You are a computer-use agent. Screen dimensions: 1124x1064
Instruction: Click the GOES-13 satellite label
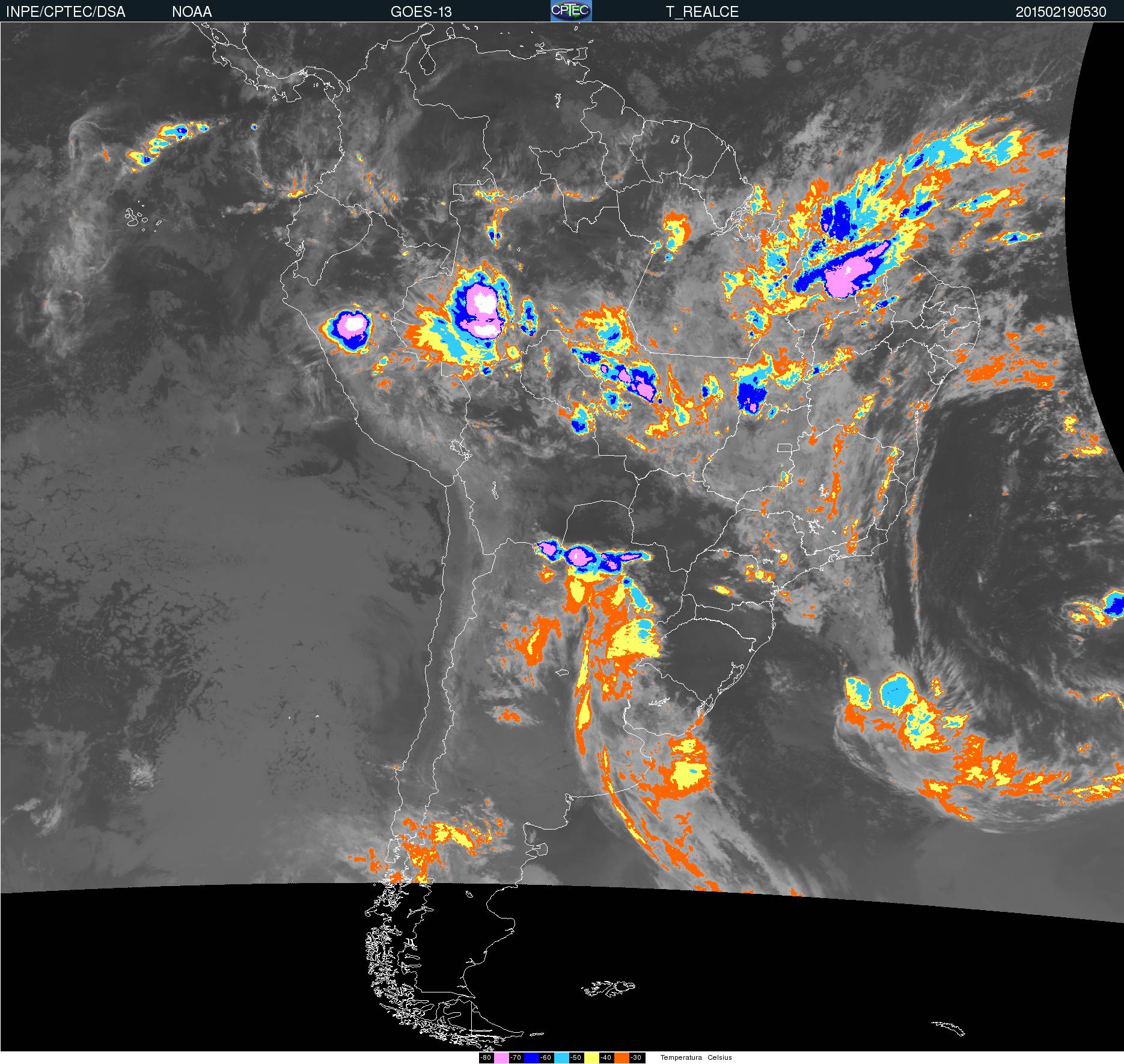pyautogui.click(x=421, y=12)
